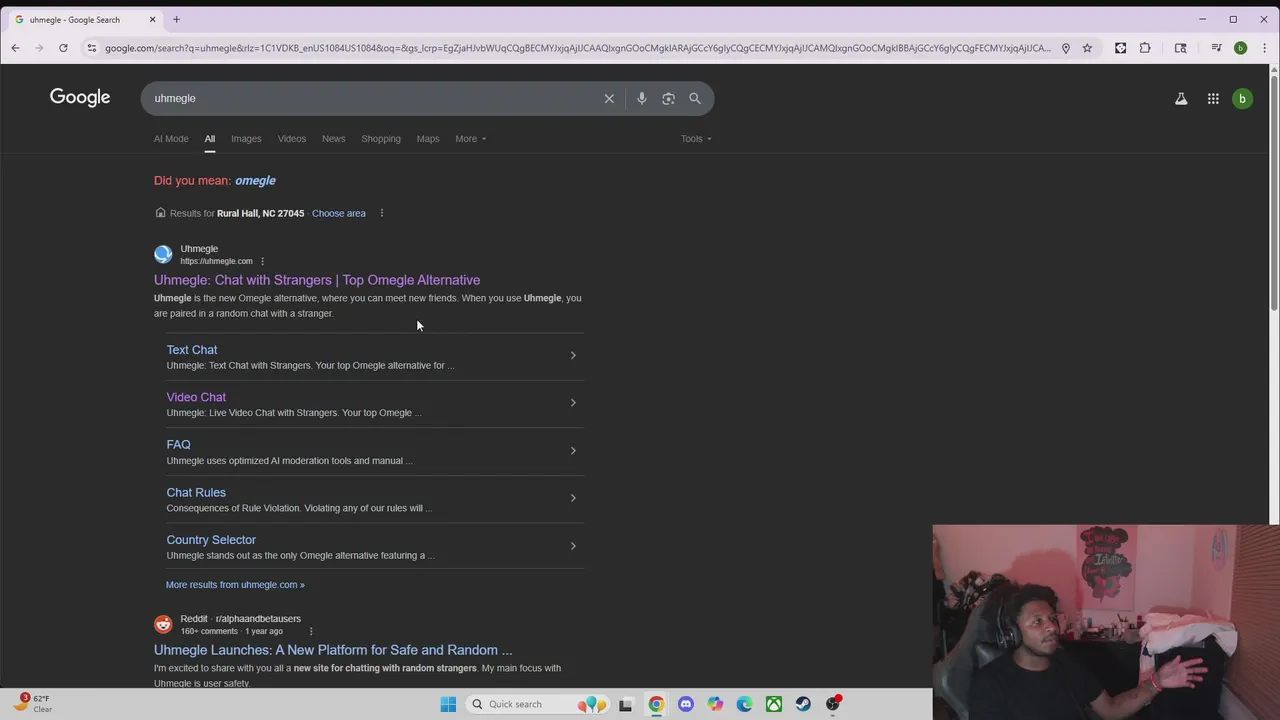Expand the Chat Rules sitelink arrow
1280x720 pixels.
point(573,498)
